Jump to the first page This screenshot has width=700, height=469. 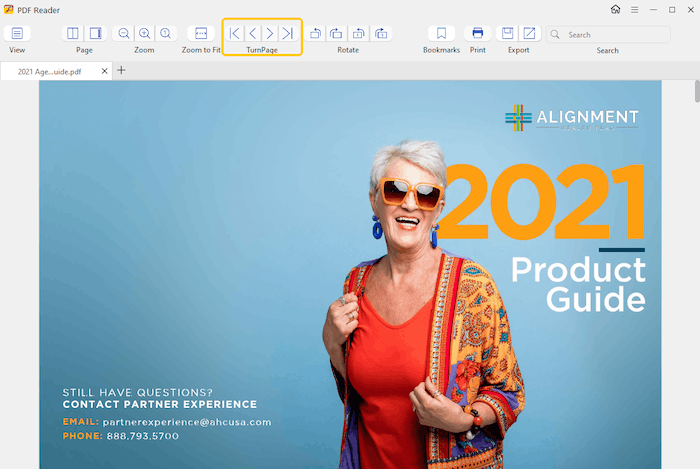tap(234, 33)
